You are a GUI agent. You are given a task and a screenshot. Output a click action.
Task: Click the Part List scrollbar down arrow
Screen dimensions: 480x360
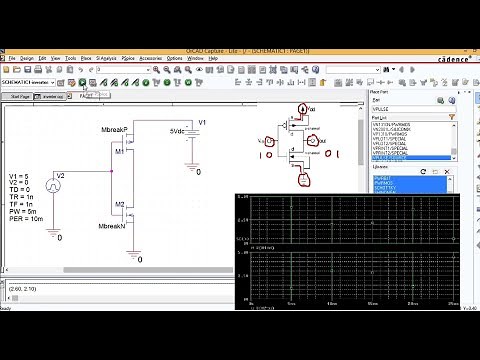(x=454, y=158)
